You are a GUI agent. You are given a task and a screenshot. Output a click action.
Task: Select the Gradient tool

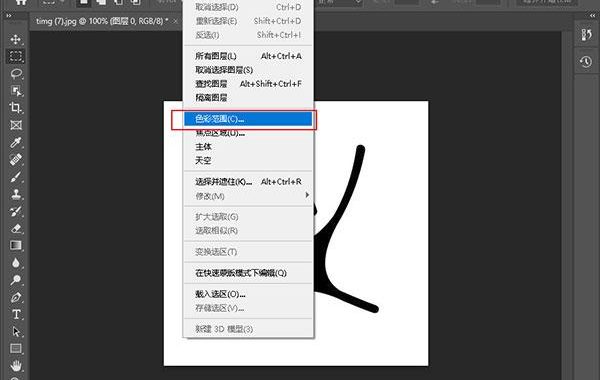pos(16,245)
